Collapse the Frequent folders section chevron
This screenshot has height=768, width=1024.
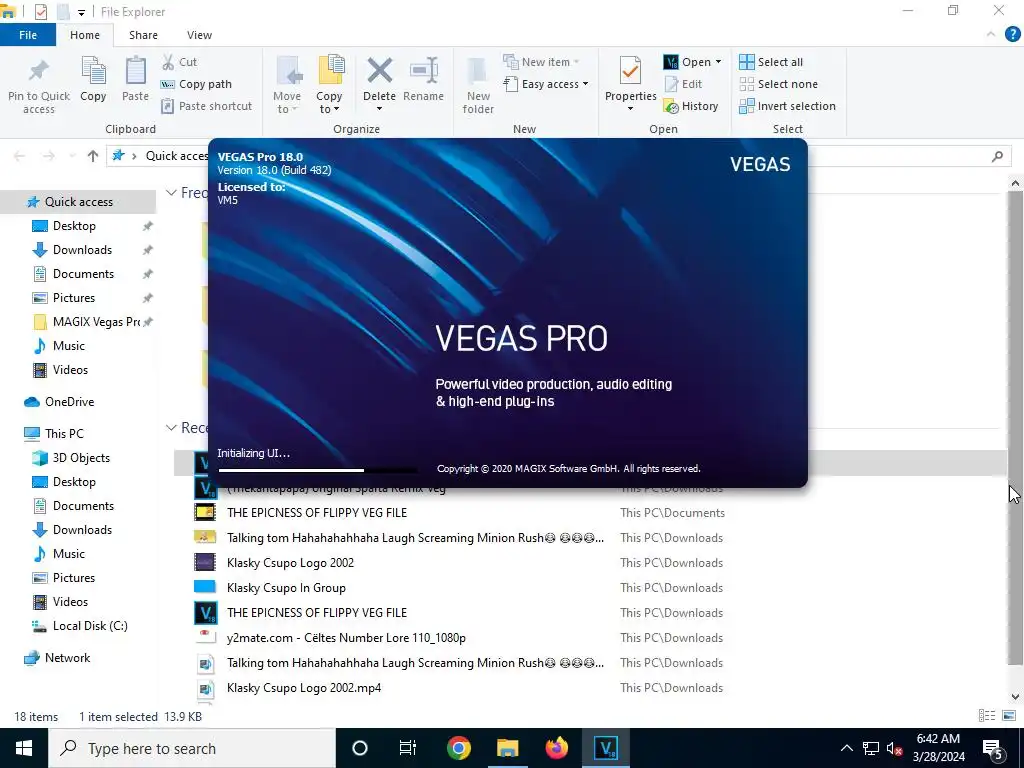click(171, 193)
